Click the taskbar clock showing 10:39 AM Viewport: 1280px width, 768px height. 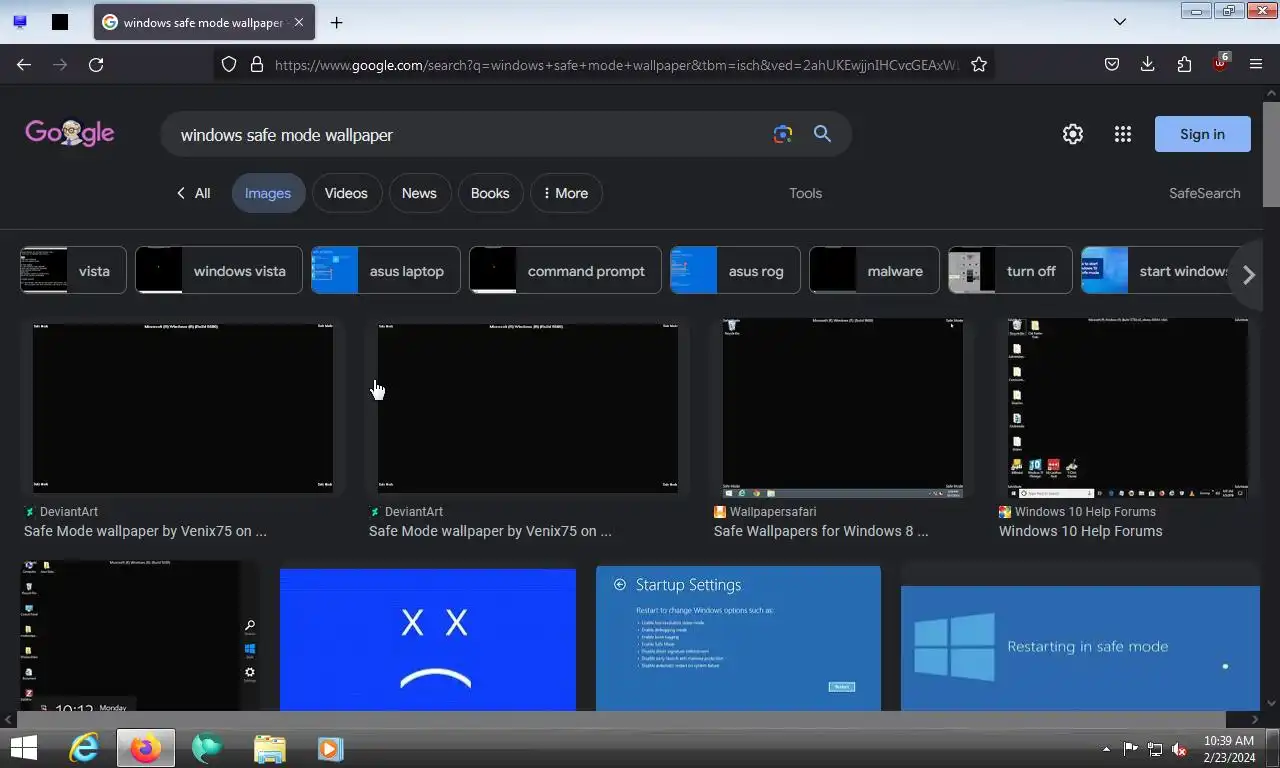tap(1229, 749)
